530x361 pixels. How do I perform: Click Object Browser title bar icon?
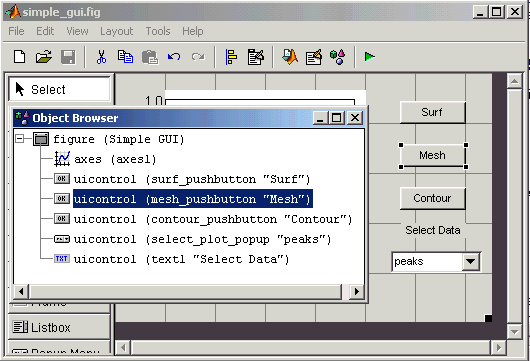coord(23,118)
